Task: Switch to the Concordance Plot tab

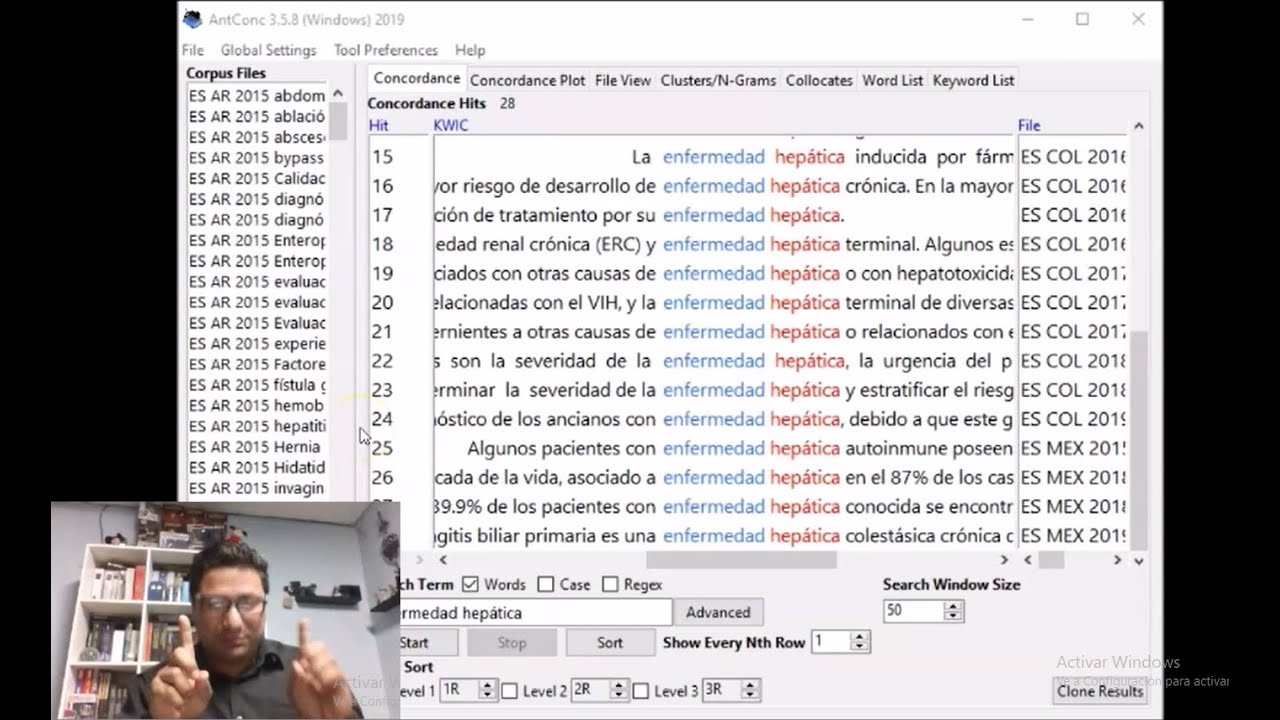Action: click(x=527, y=80)
